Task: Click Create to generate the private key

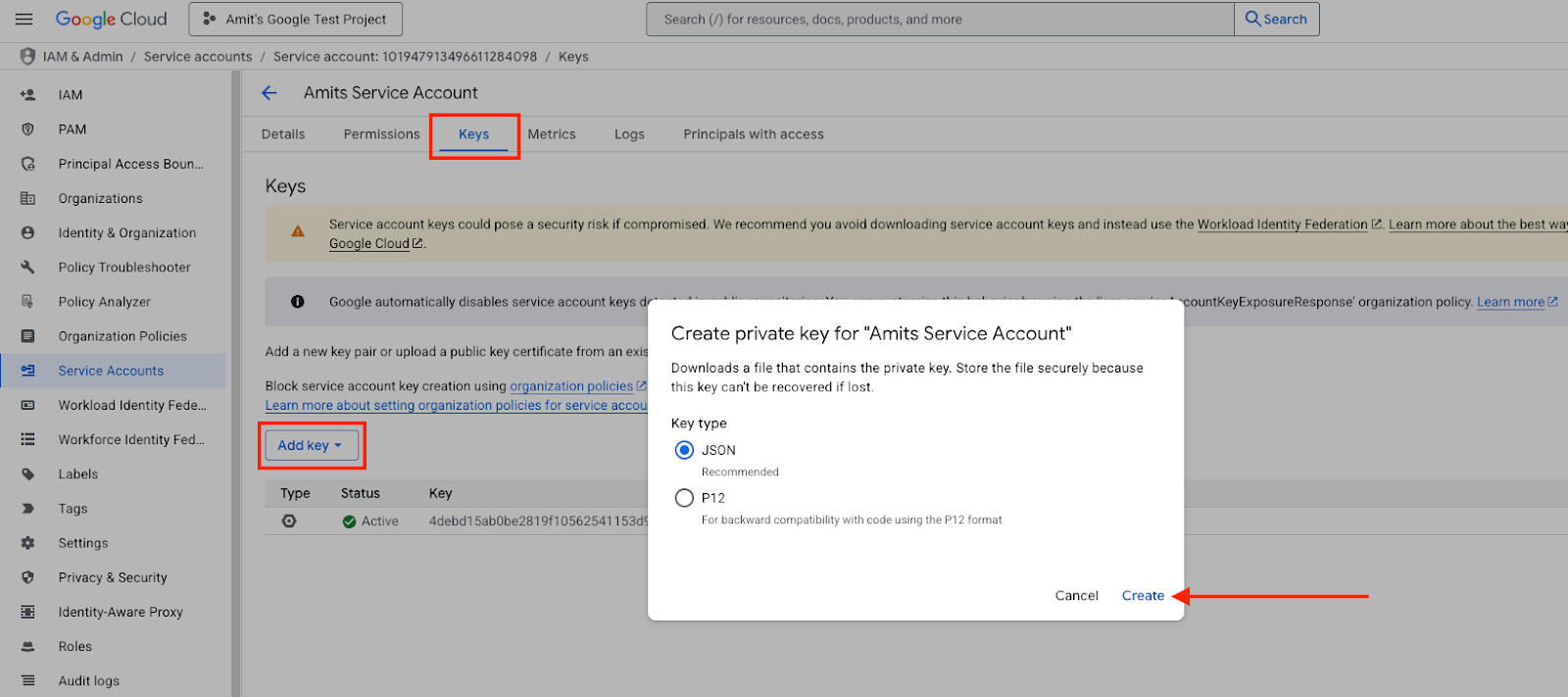Action: (x=1143, y=595)
